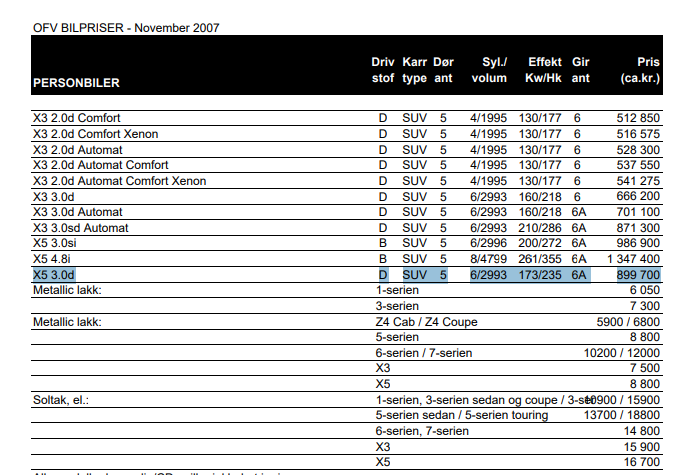
Task: Select the X3 2.0d Comfort Xenon row name
Action: tap(95, 134)
